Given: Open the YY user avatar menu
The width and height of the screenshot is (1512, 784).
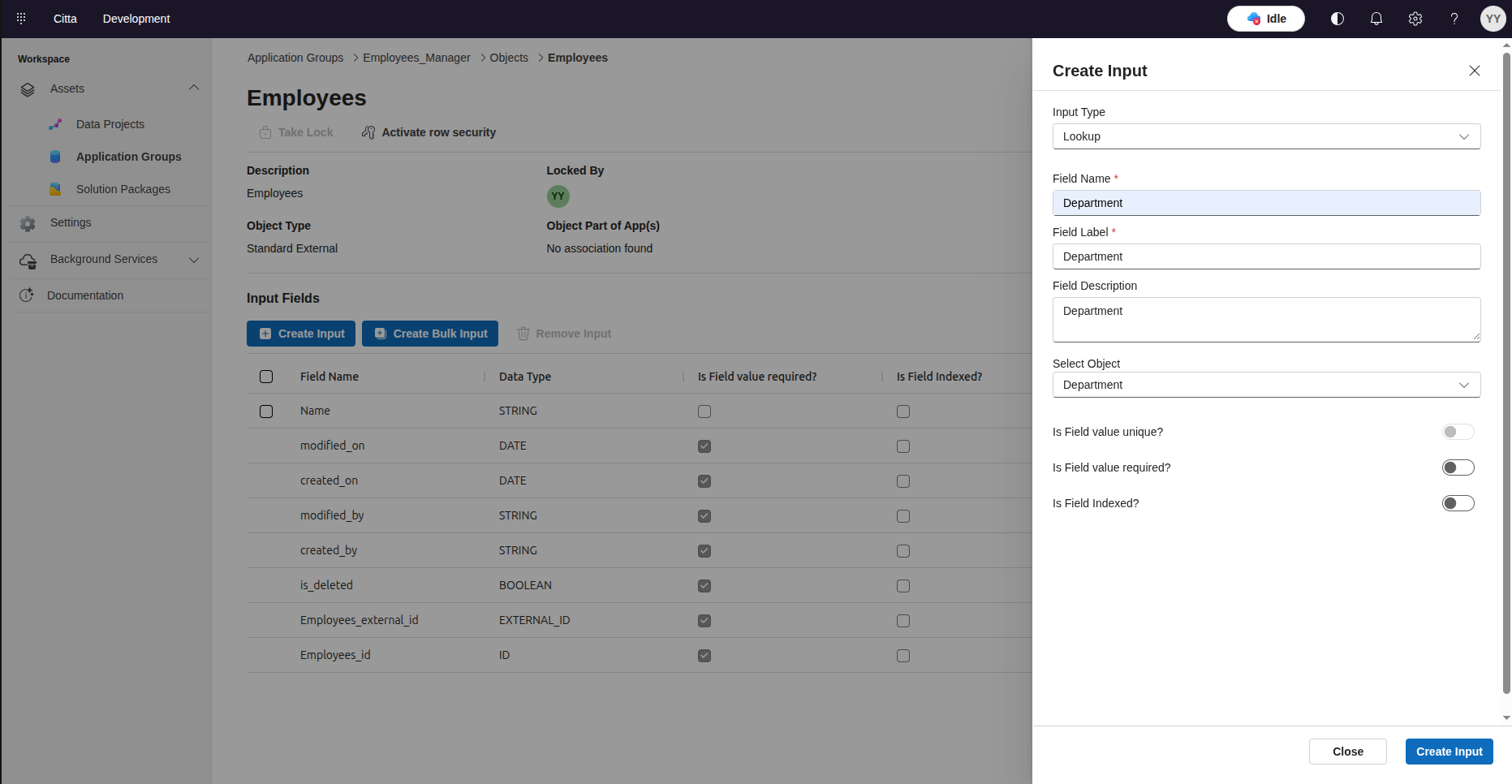Looking at the screenshot, I should tap(1493, 19).
